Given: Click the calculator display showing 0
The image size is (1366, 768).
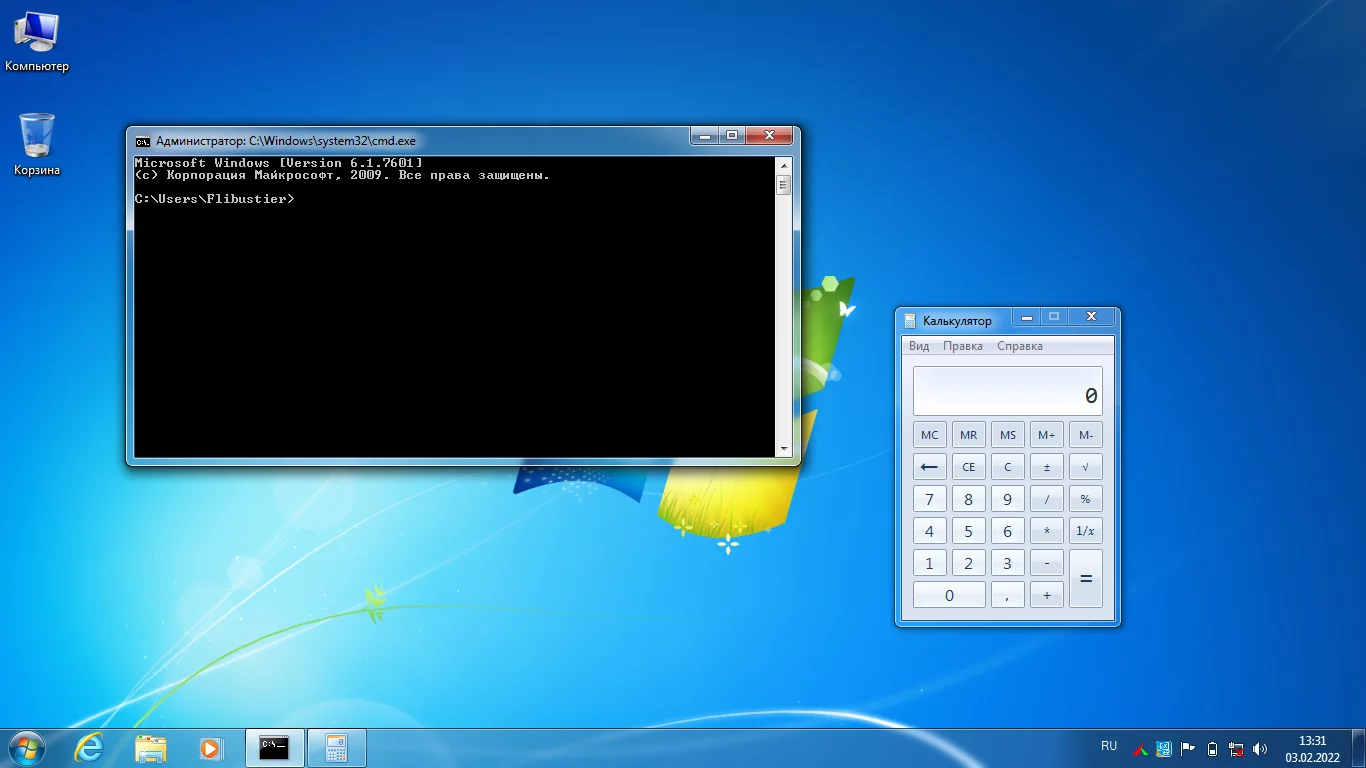Looking at the screenshot, I should (x=1007, y=391).
